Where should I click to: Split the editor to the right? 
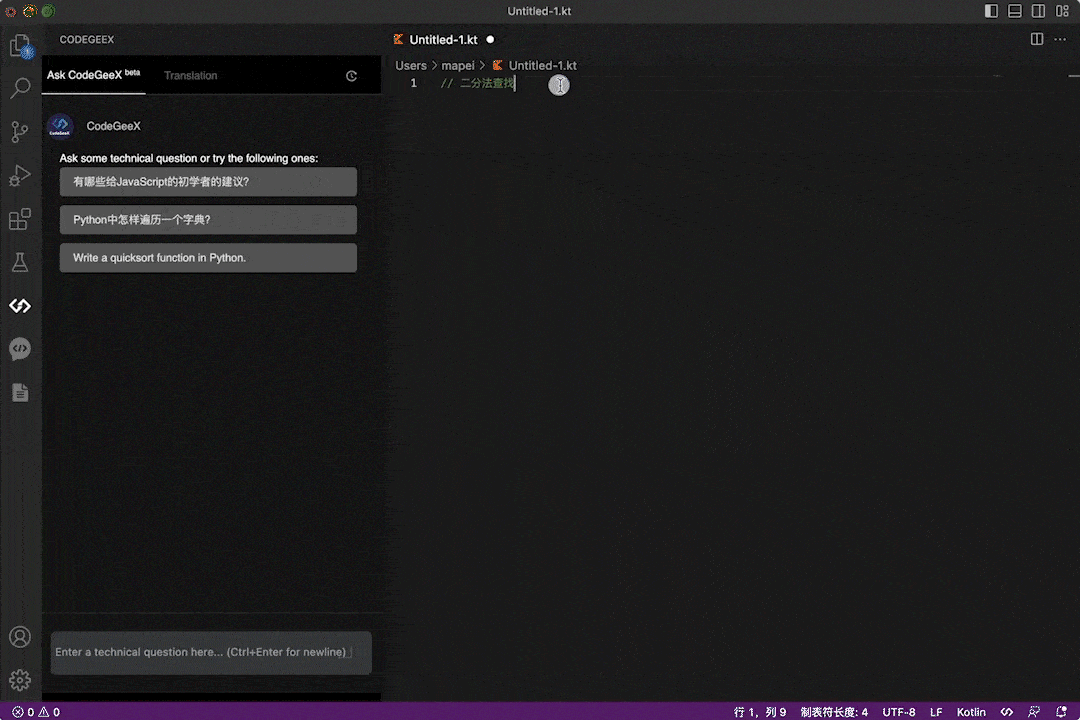coord(1037,39)
